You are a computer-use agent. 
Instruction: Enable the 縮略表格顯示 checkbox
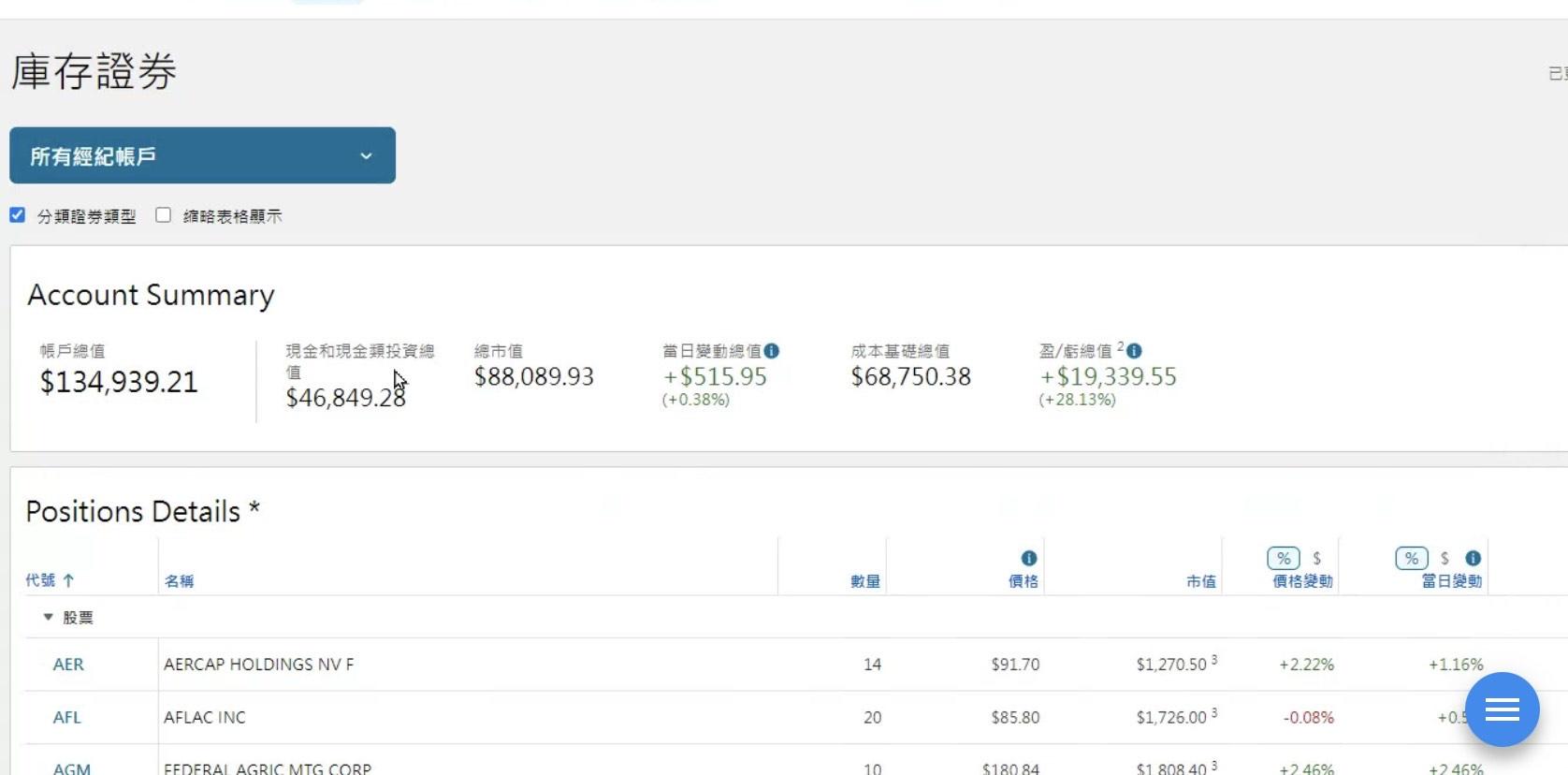164,215
